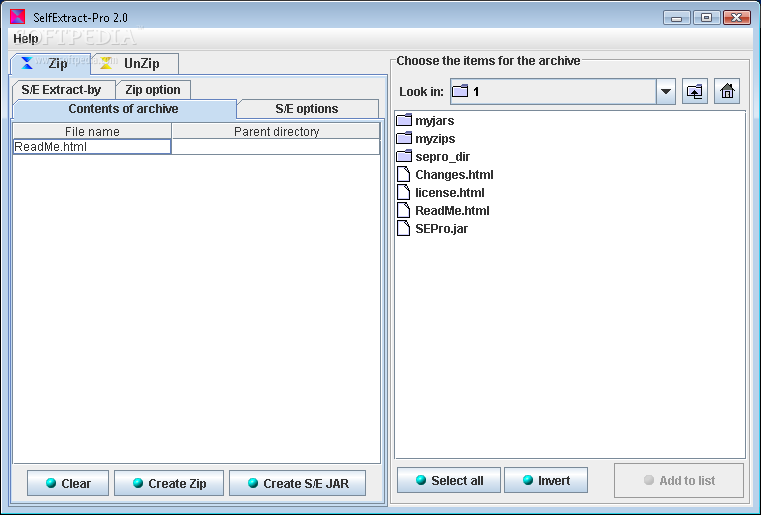
Task: Select the SEPro.jar file
Action: click(x=432, y=228)
